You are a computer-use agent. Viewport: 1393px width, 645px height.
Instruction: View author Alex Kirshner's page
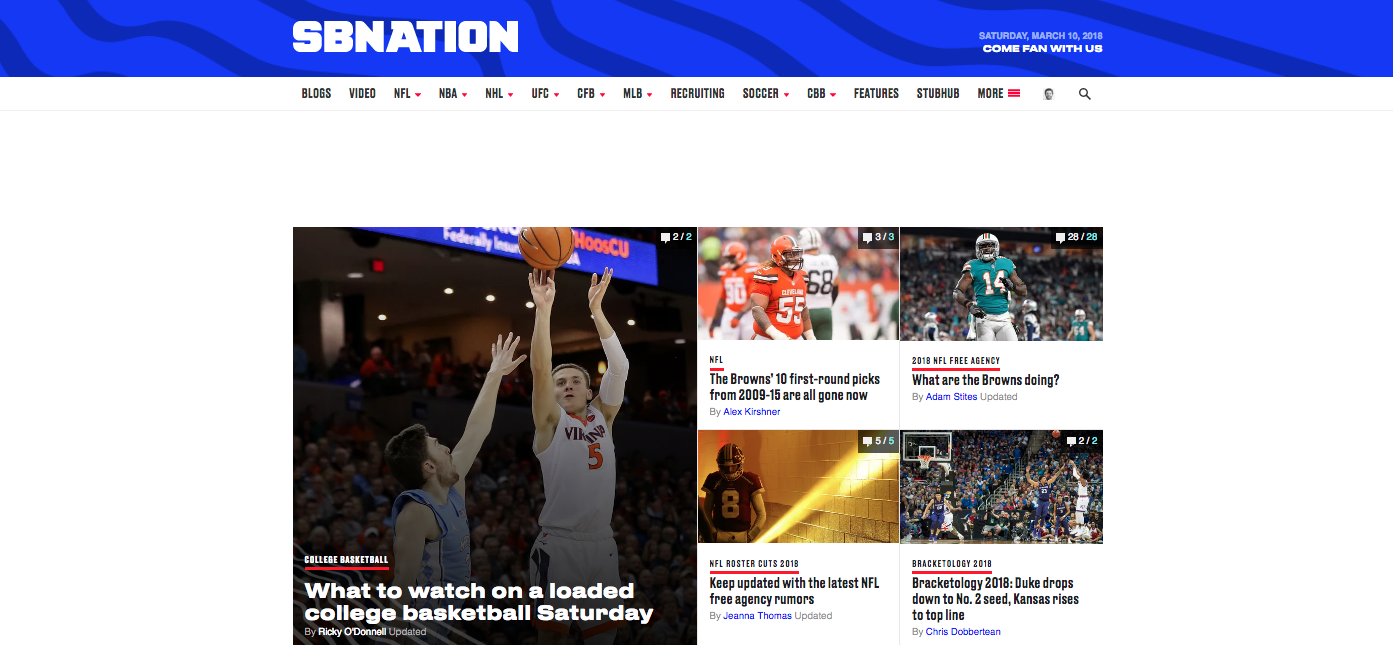pyautogui.click(x=752, y=412)
